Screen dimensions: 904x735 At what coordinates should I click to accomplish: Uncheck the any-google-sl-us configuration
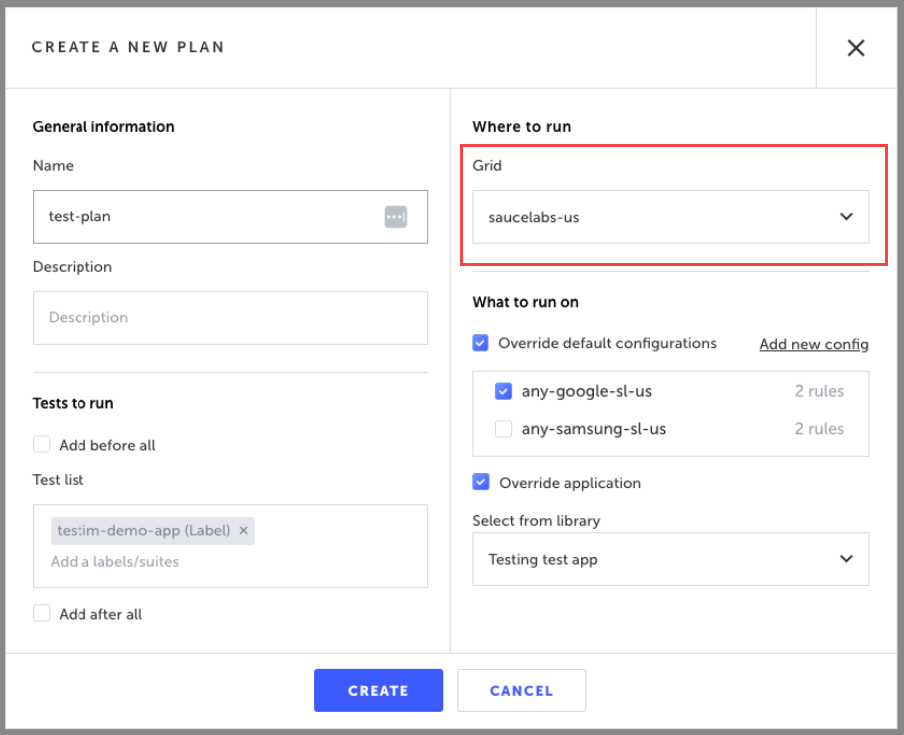(504, 392)
